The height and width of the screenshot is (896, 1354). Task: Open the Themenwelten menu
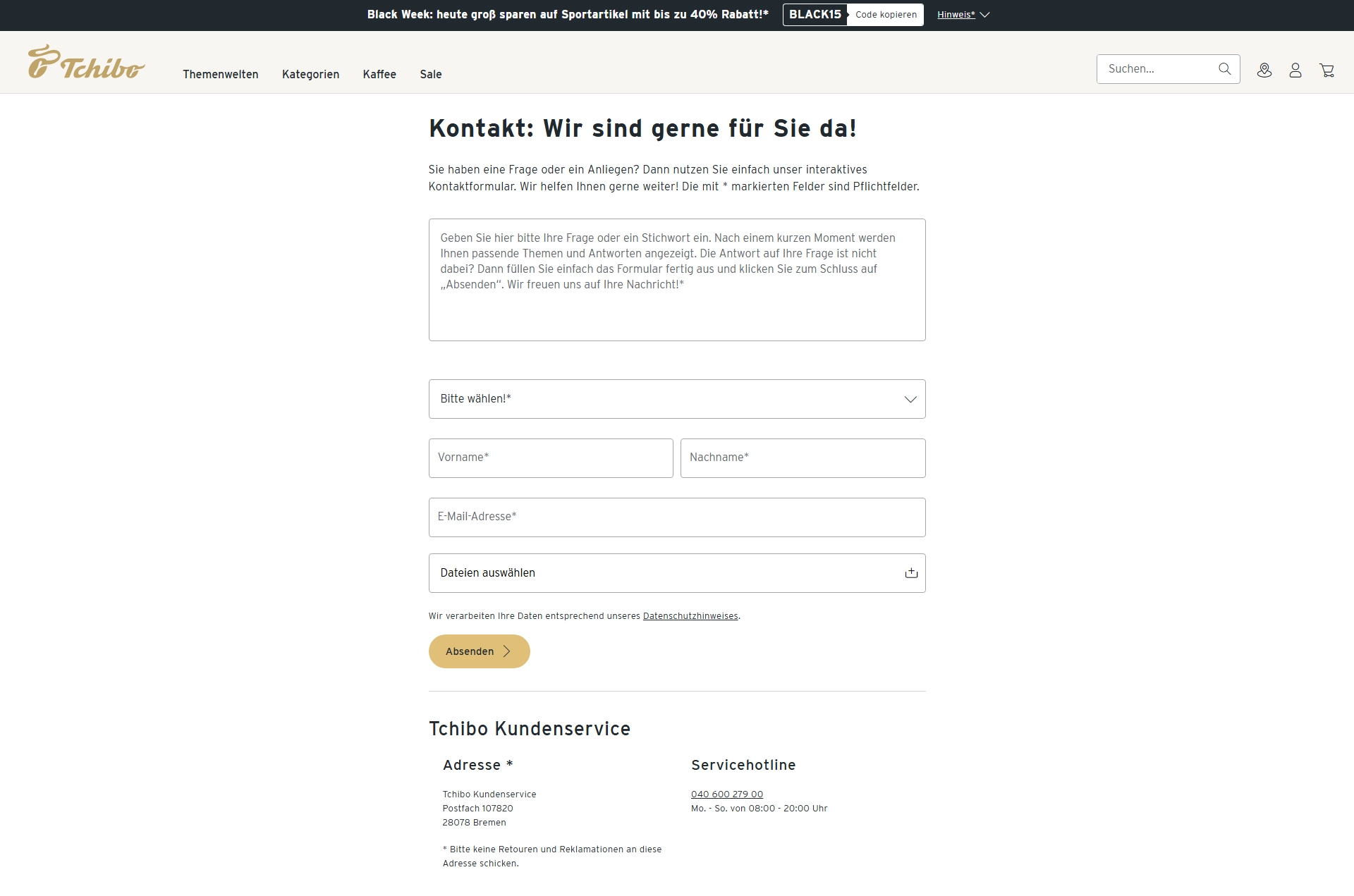click(221, 74)
